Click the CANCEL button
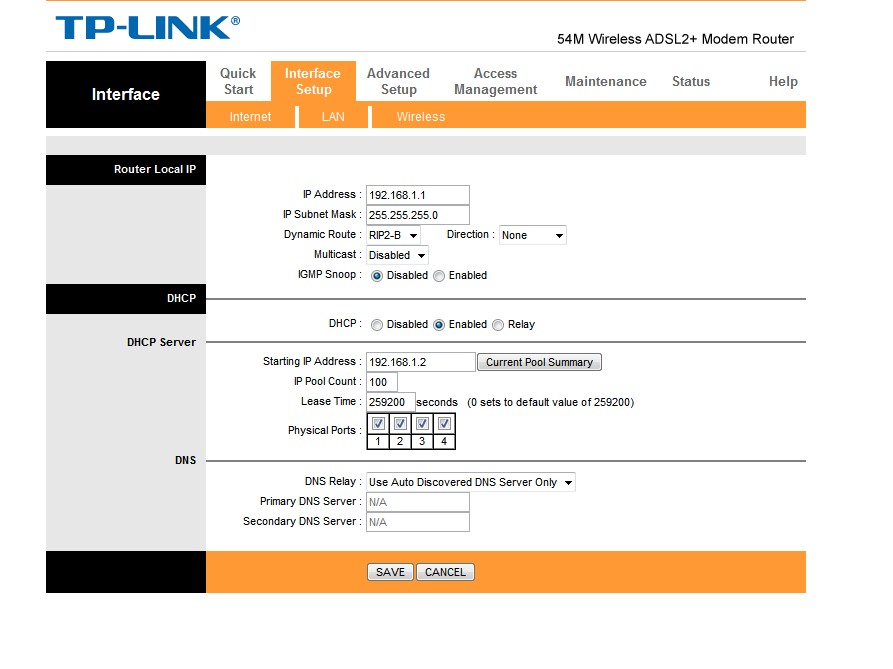The width and height of the screenshot is (893, 669). [x=445, y=572]
